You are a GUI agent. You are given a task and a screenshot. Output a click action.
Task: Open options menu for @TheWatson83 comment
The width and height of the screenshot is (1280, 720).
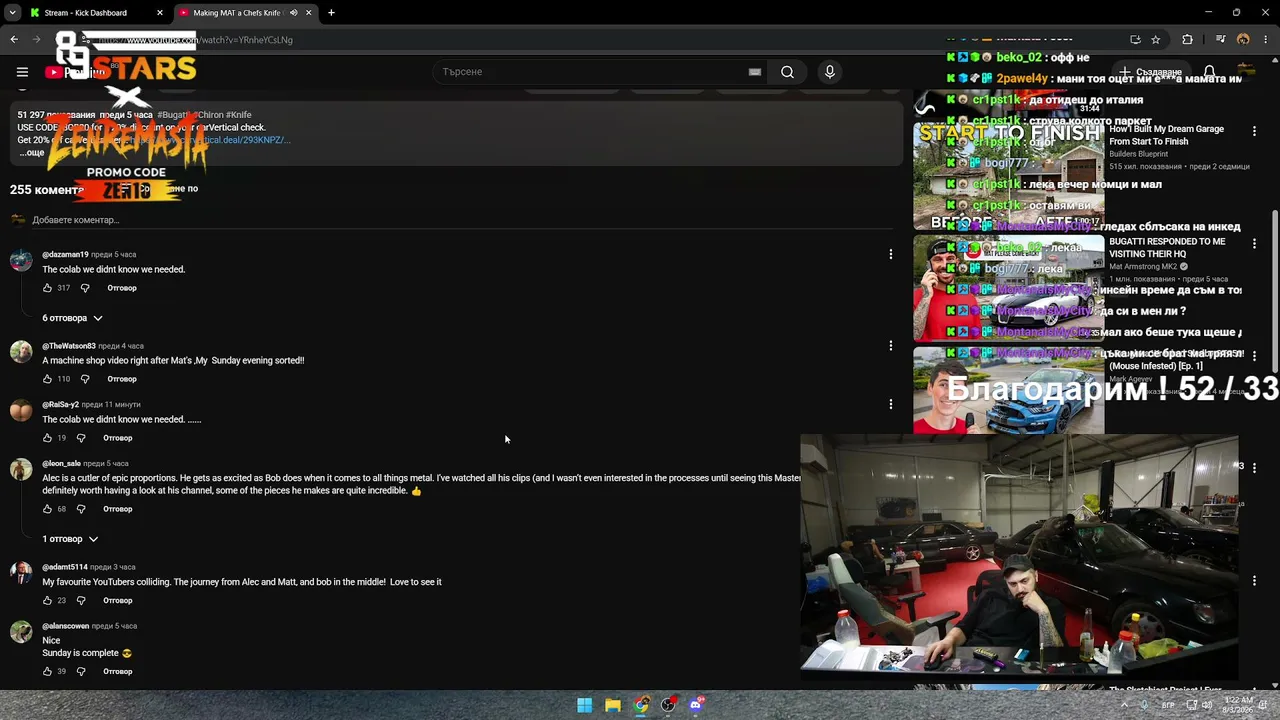pos(891,345)
